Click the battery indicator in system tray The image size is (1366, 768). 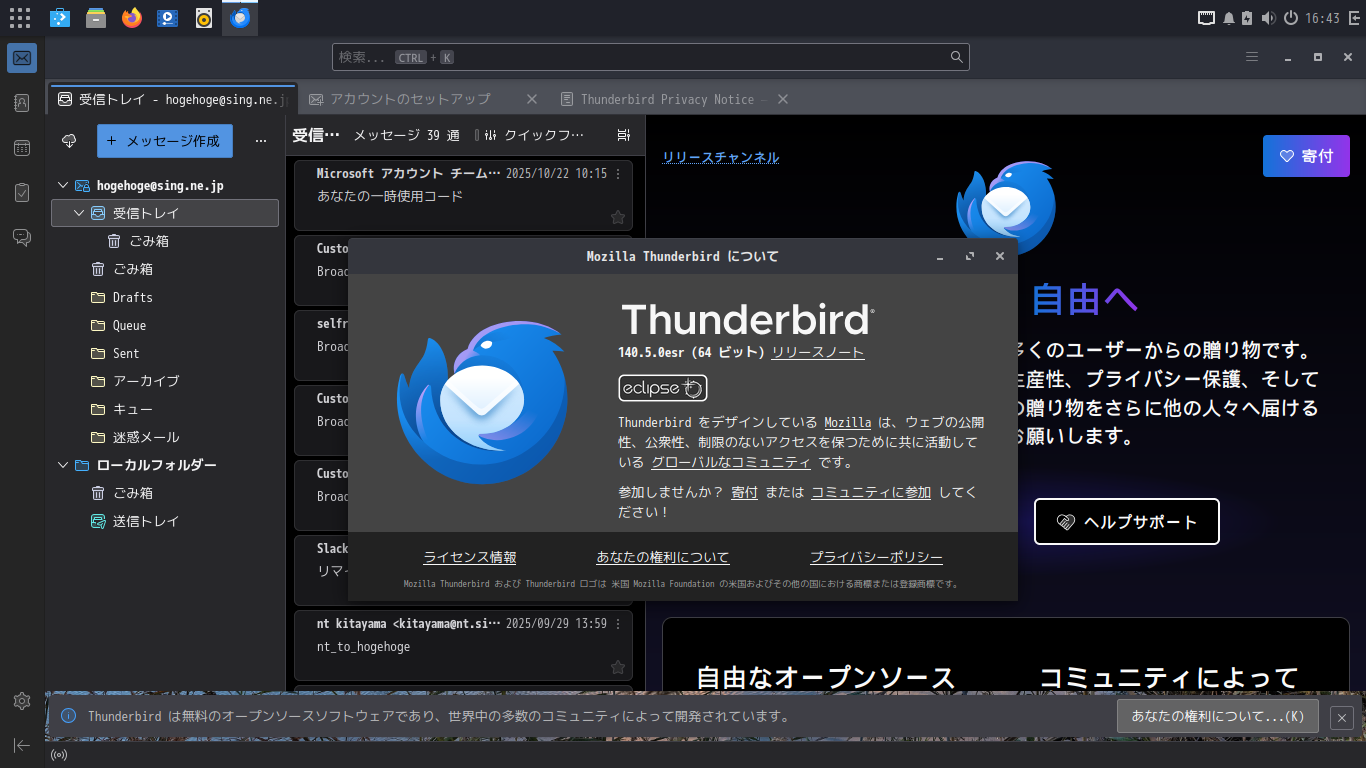[1247, 18]
